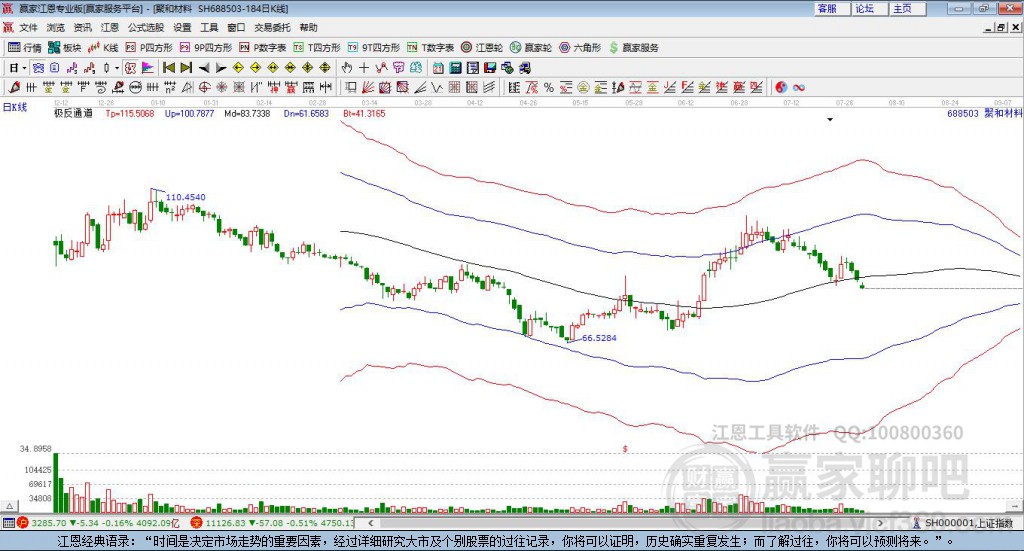This screenshot has width=1024, height=551.
Task: Click the 论坛 forum button
Action: tap(869, 8)
